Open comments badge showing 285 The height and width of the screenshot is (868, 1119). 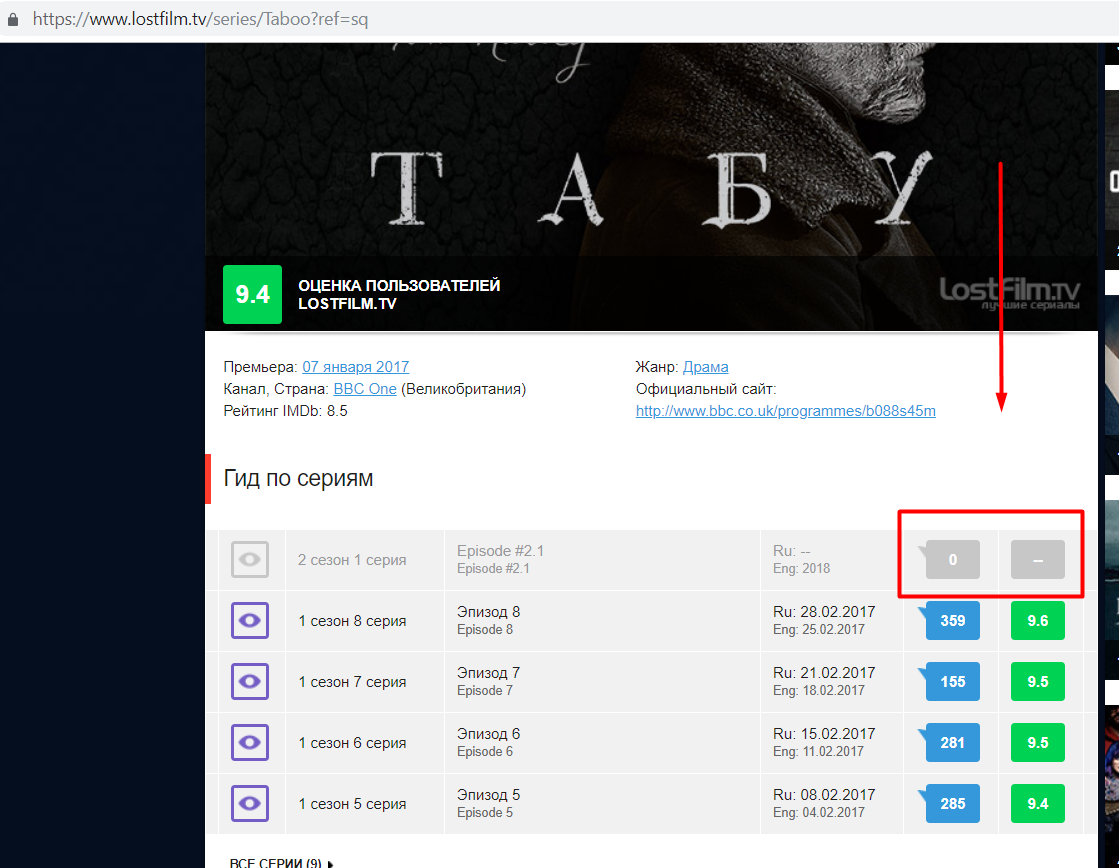[x=952, y=804]
